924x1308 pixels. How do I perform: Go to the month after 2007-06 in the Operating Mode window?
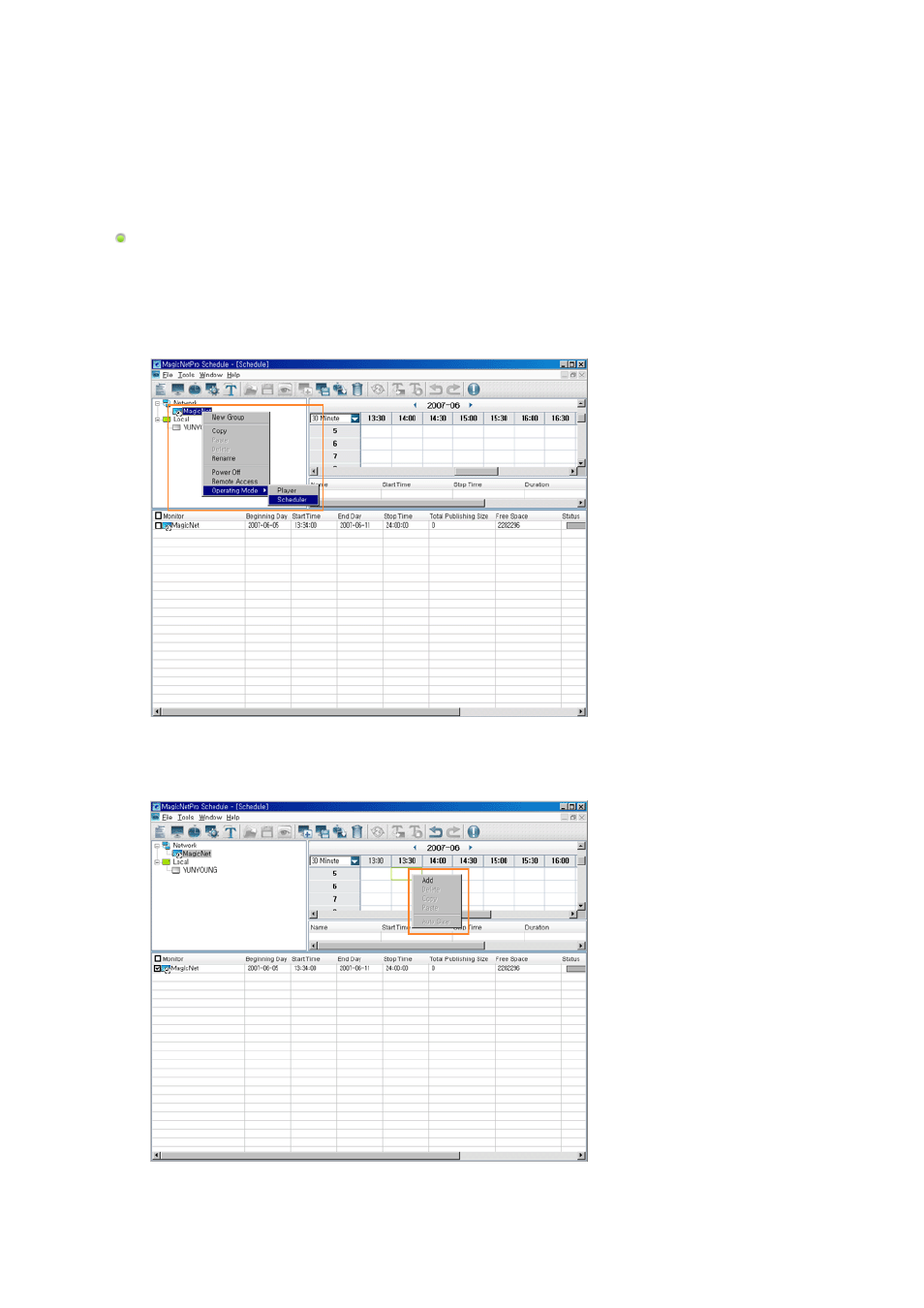[x=471, y=405]
